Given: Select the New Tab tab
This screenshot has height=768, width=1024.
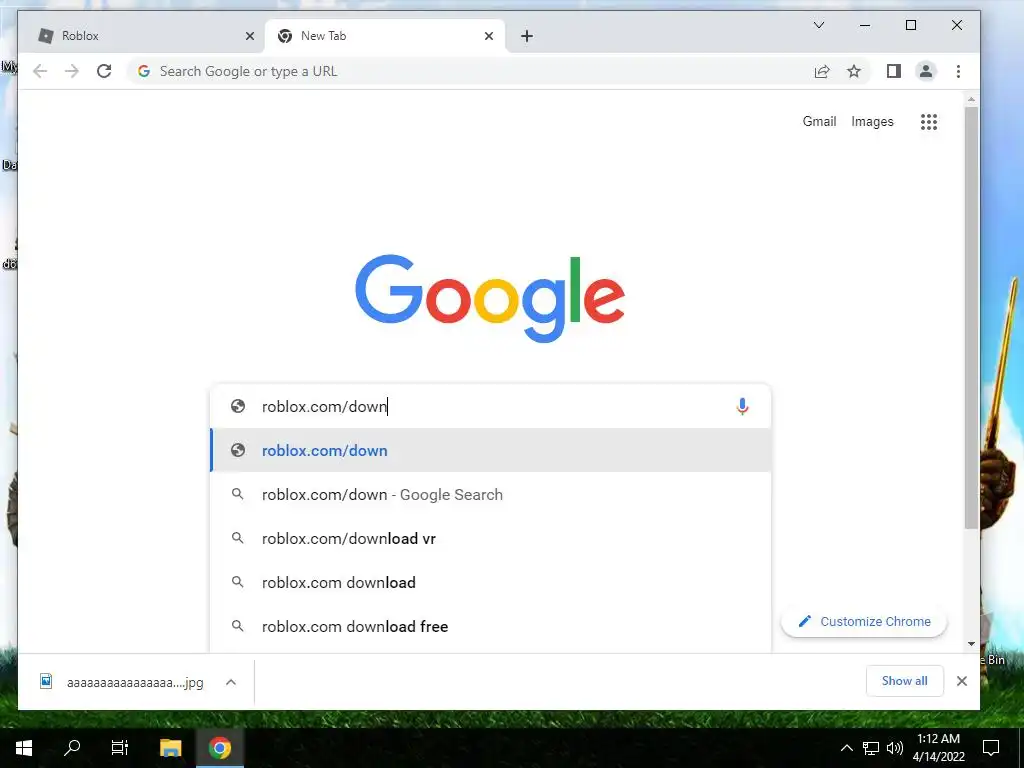Looking at the screenshot, I should point(385,36).
